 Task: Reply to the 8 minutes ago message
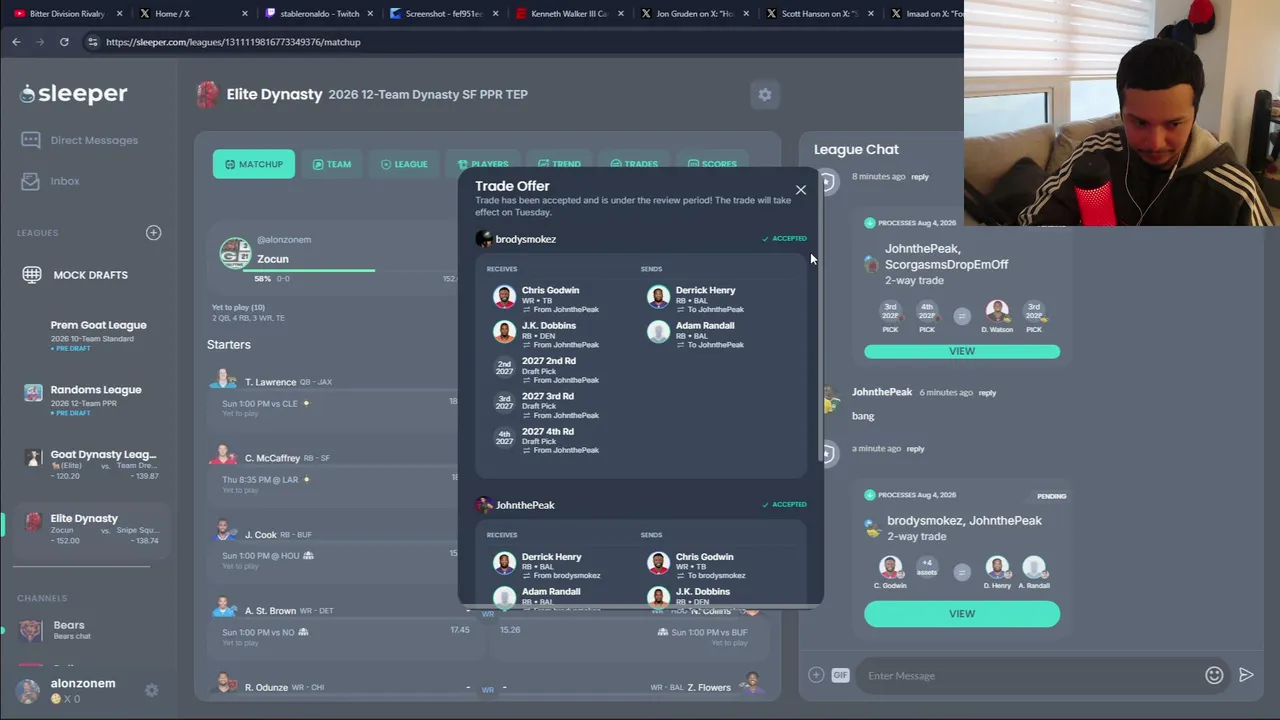[920, 177]
